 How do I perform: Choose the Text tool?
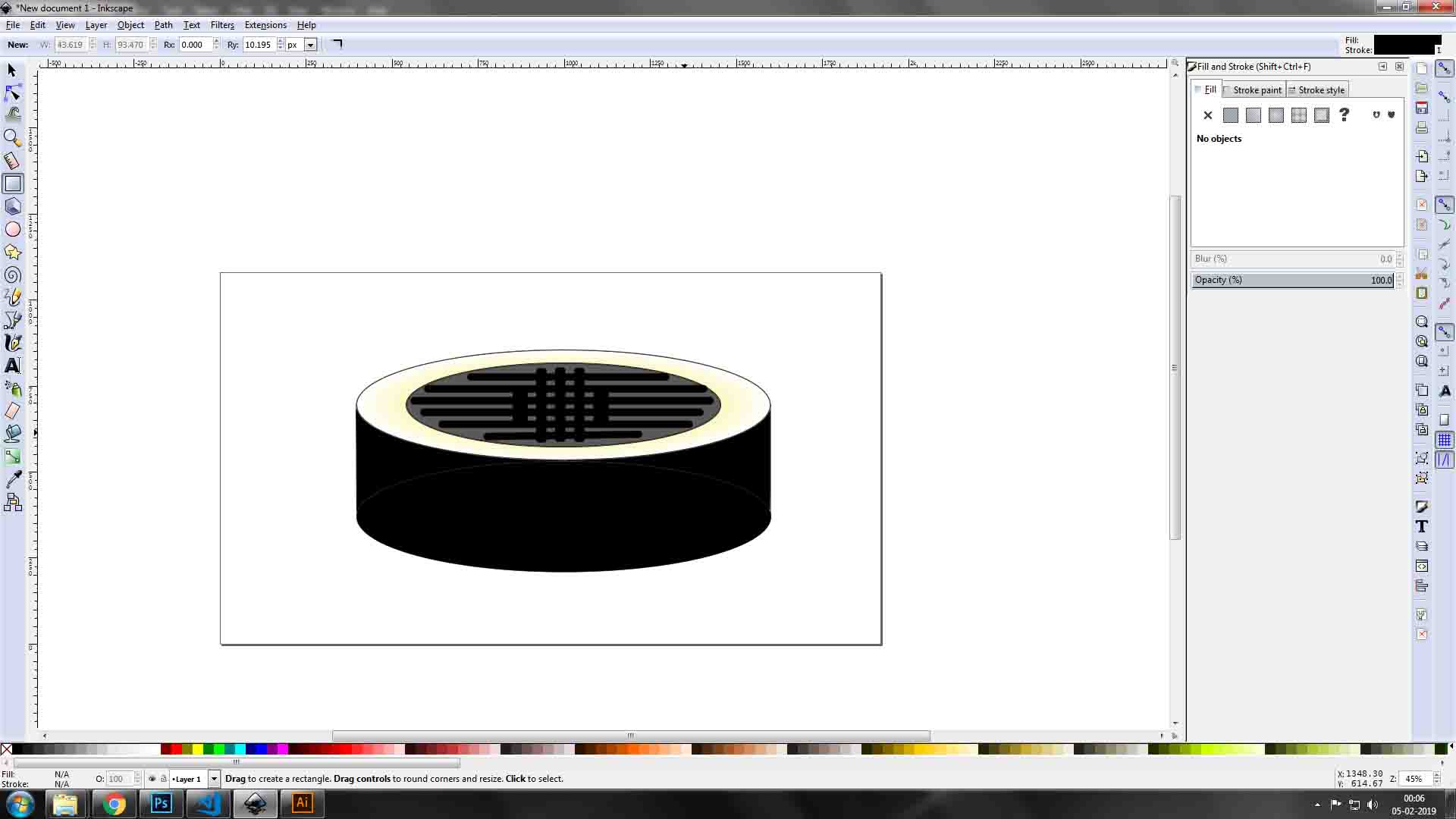[12, 366]
